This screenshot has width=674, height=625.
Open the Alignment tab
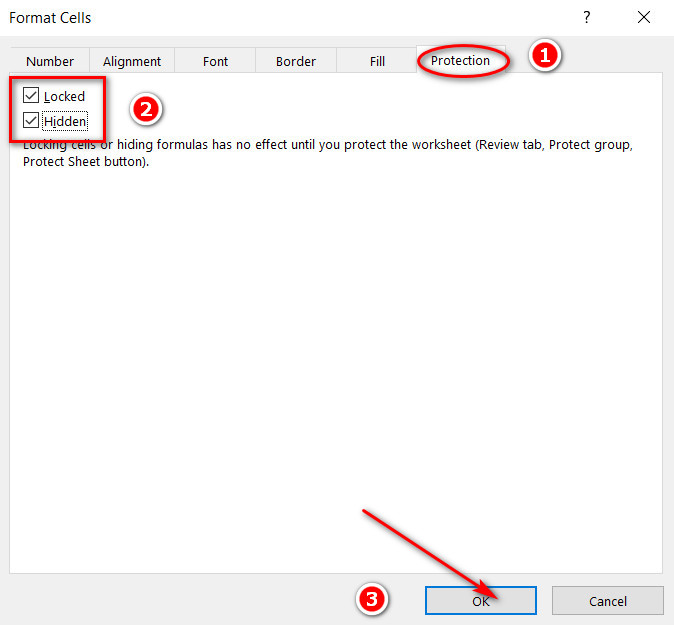click(132, 61)
